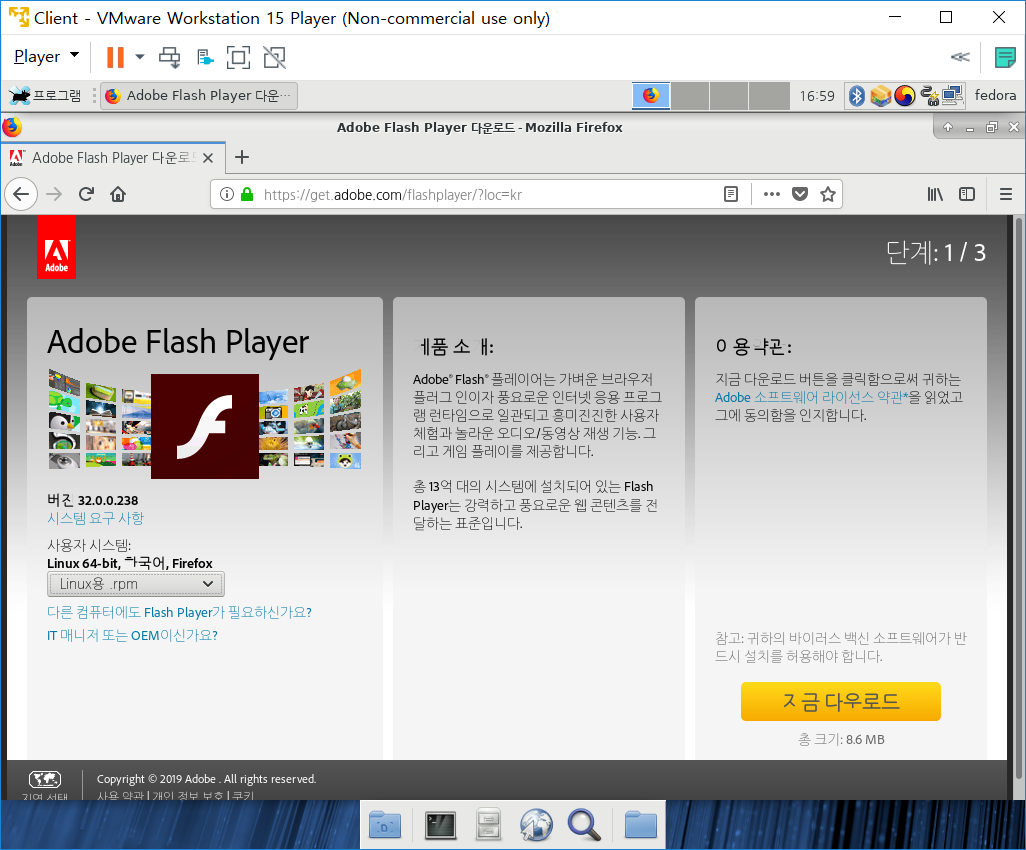Click the green secure connection padlock

pyautogui.click(x=247, y=194)
